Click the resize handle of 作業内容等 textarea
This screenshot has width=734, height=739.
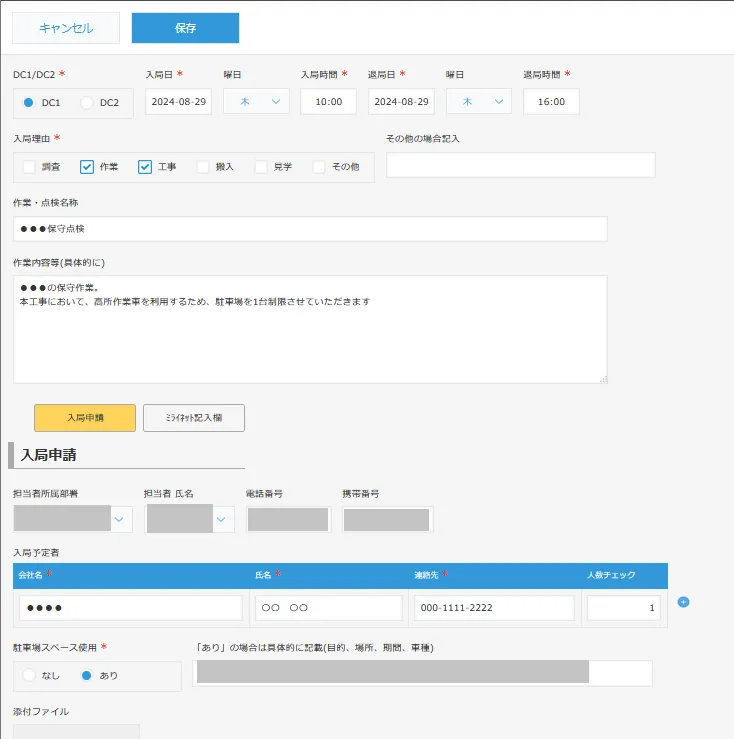(603, 379)
